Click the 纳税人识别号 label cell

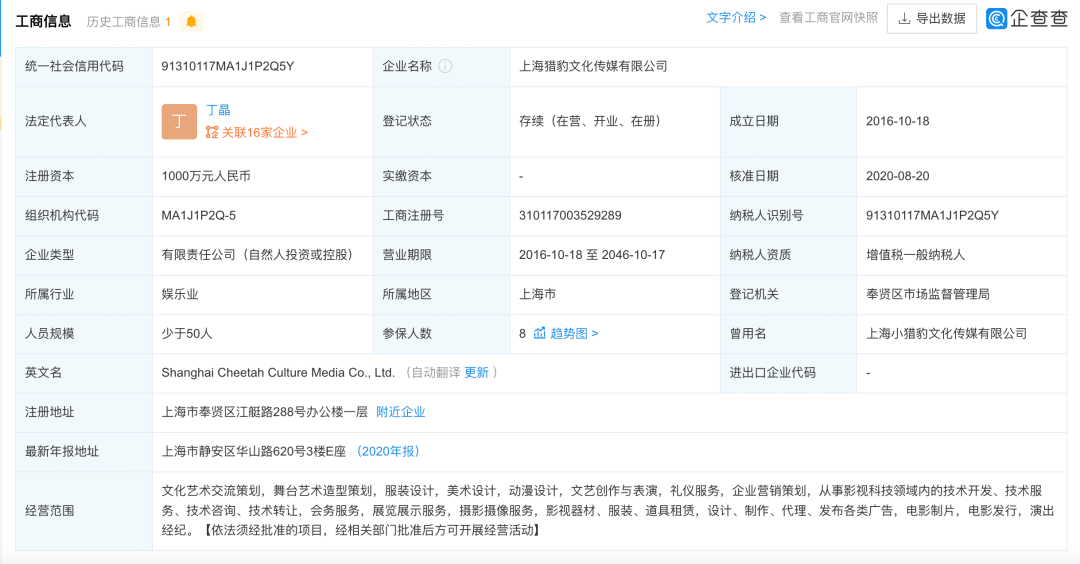tap(788, 216)
